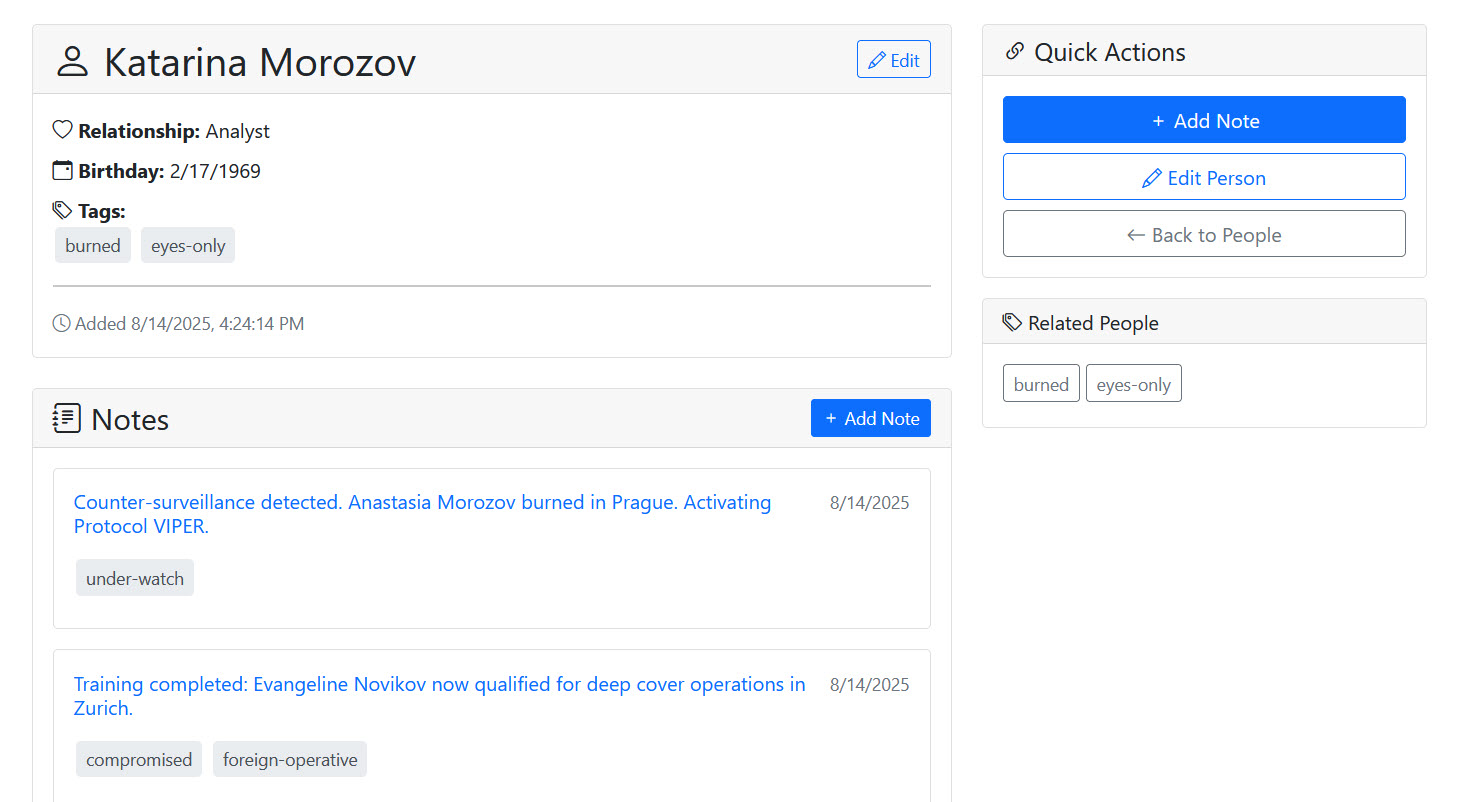
Task: Click the tag icon in Related People header
Action: [1012, 322]
